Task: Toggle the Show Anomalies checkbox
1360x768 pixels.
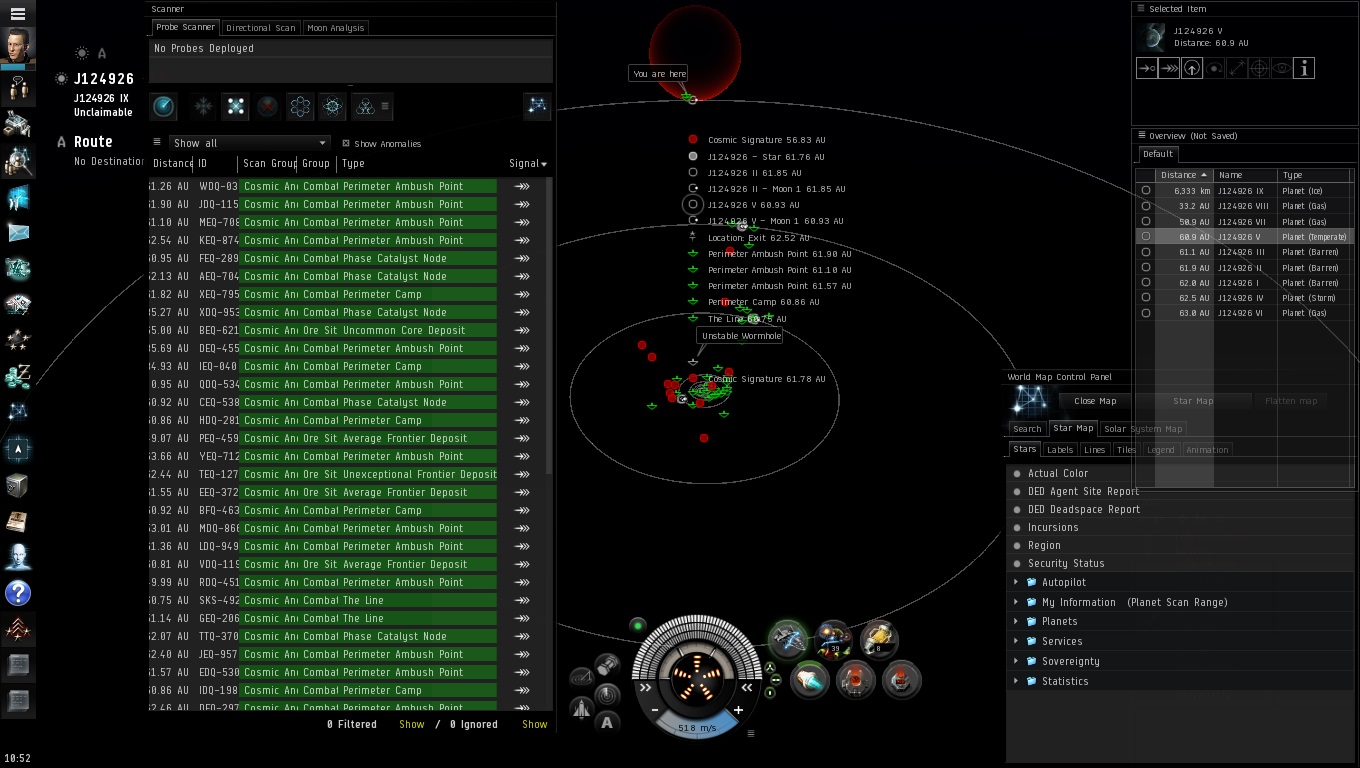Action: click(346, 143)
